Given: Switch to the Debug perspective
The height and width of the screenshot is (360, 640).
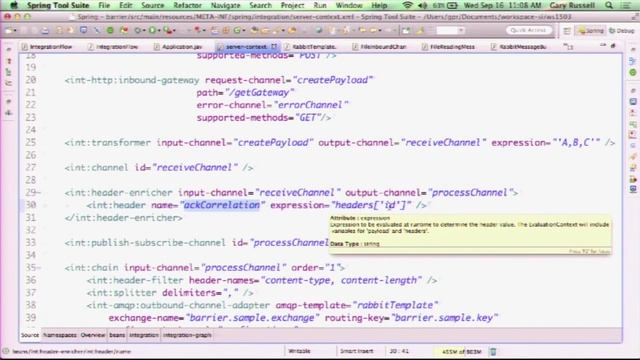Looking at the screenshot, I should tap(622, 31).
